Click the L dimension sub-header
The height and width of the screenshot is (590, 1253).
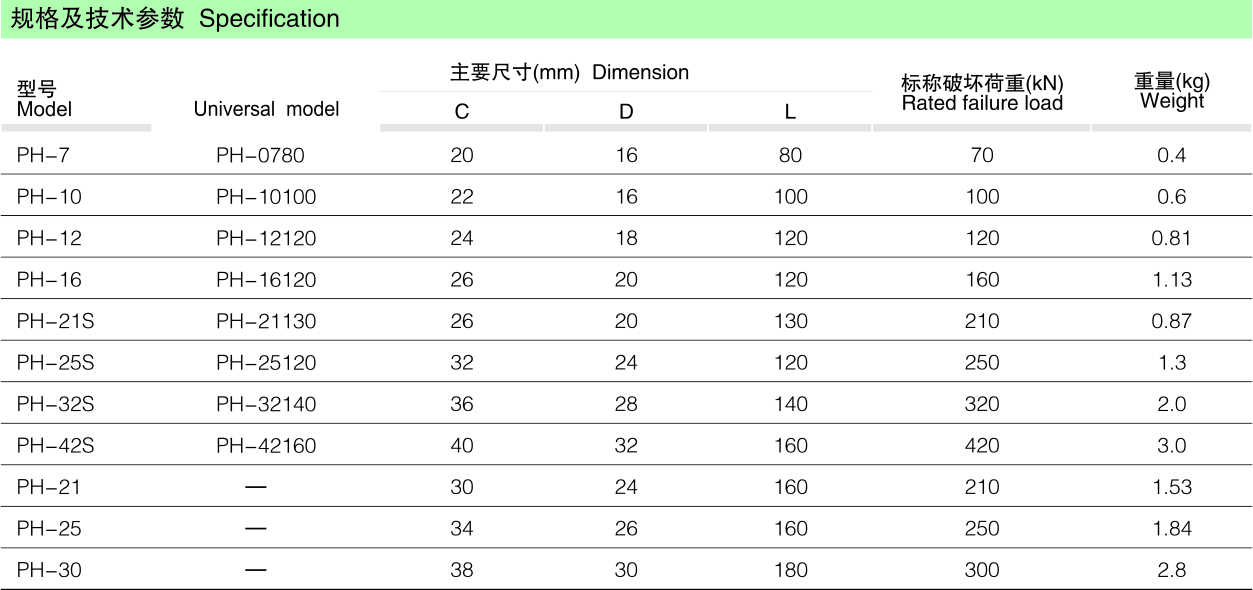coord(790,112)
